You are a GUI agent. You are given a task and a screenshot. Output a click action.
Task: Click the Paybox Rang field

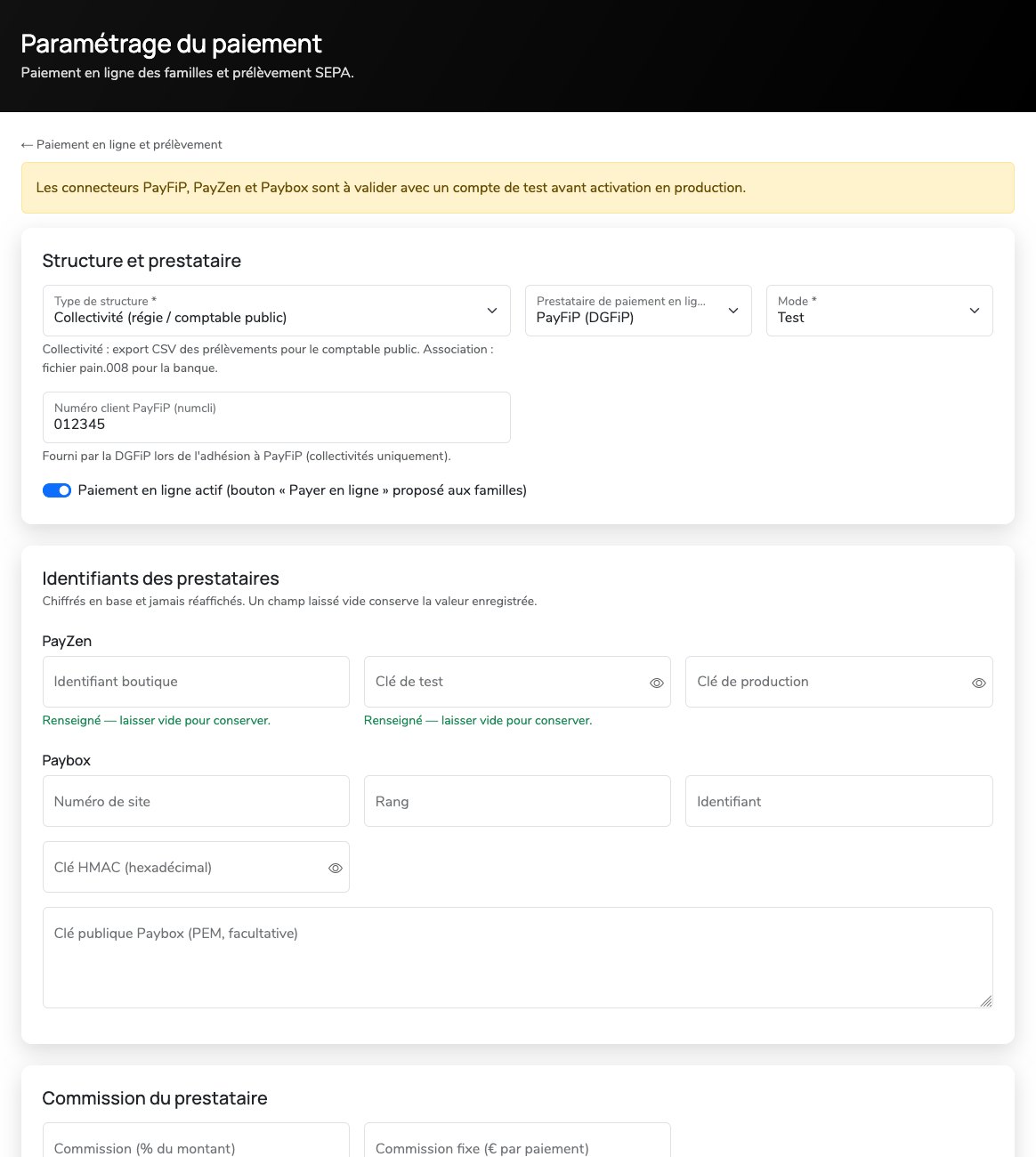pos(517,801)
